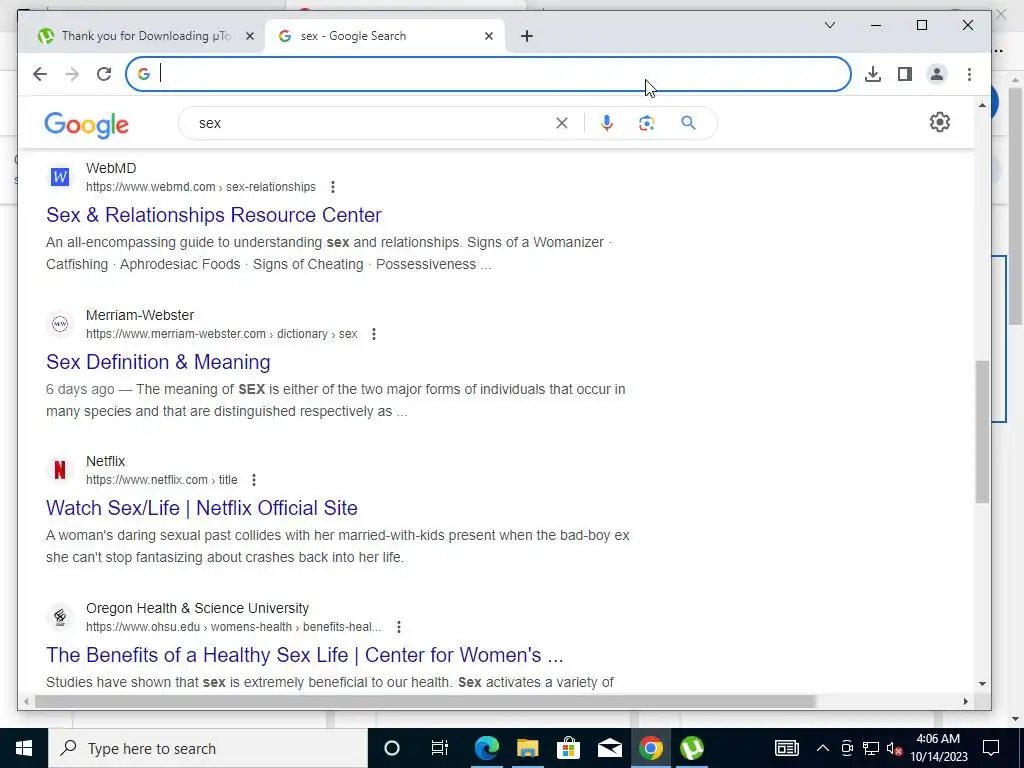Go back using the browser back arrow

[40, 74]
